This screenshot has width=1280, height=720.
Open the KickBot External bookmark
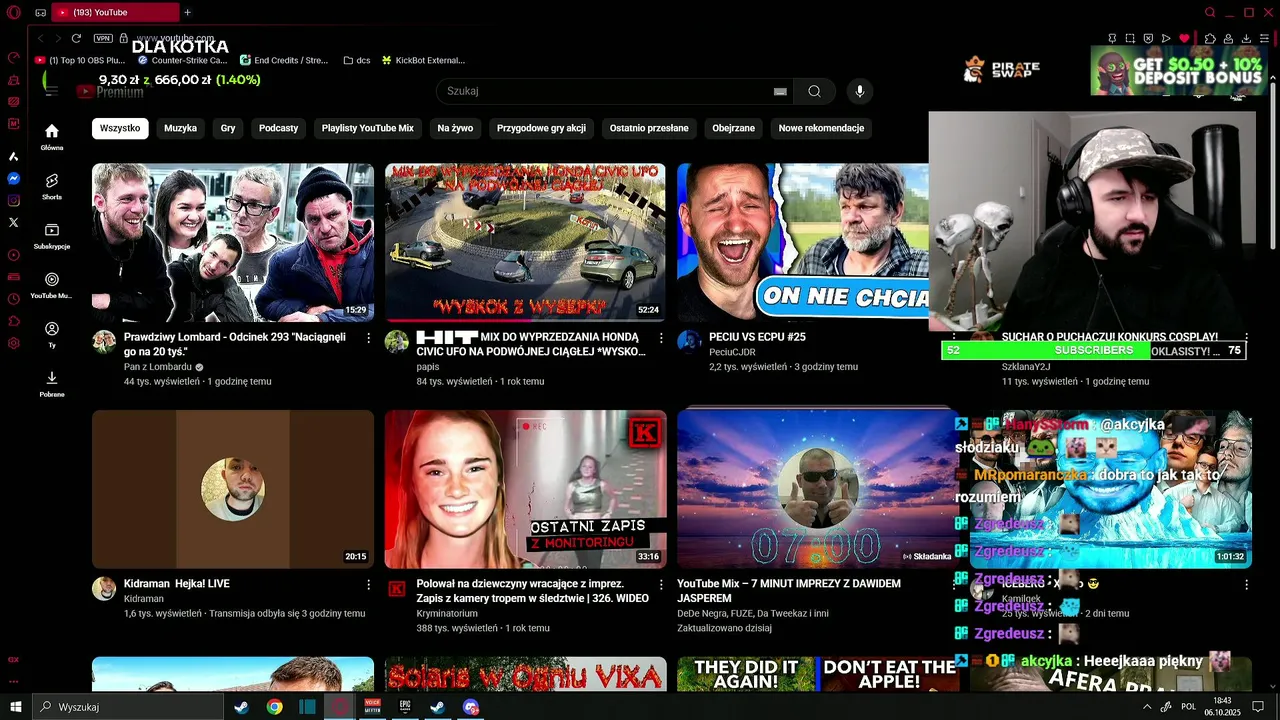point(423,60)
